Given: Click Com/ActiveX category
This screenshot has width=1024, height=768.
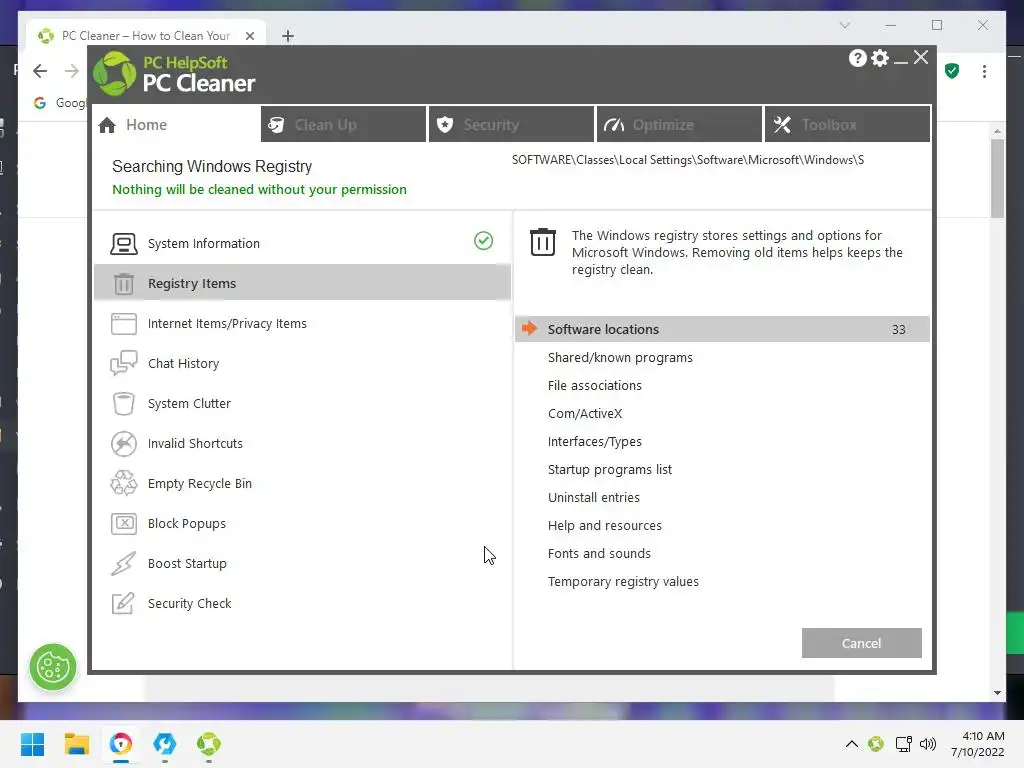Looking at the screenshot, I should 584,413.
